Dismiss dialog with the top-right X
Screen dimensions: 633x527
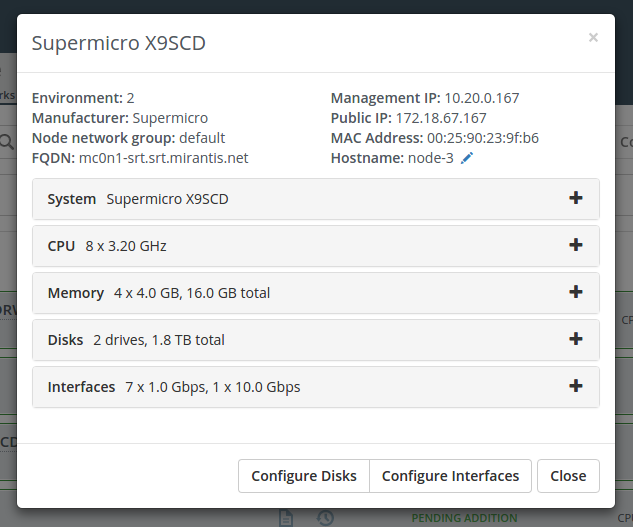pos(593,38)
